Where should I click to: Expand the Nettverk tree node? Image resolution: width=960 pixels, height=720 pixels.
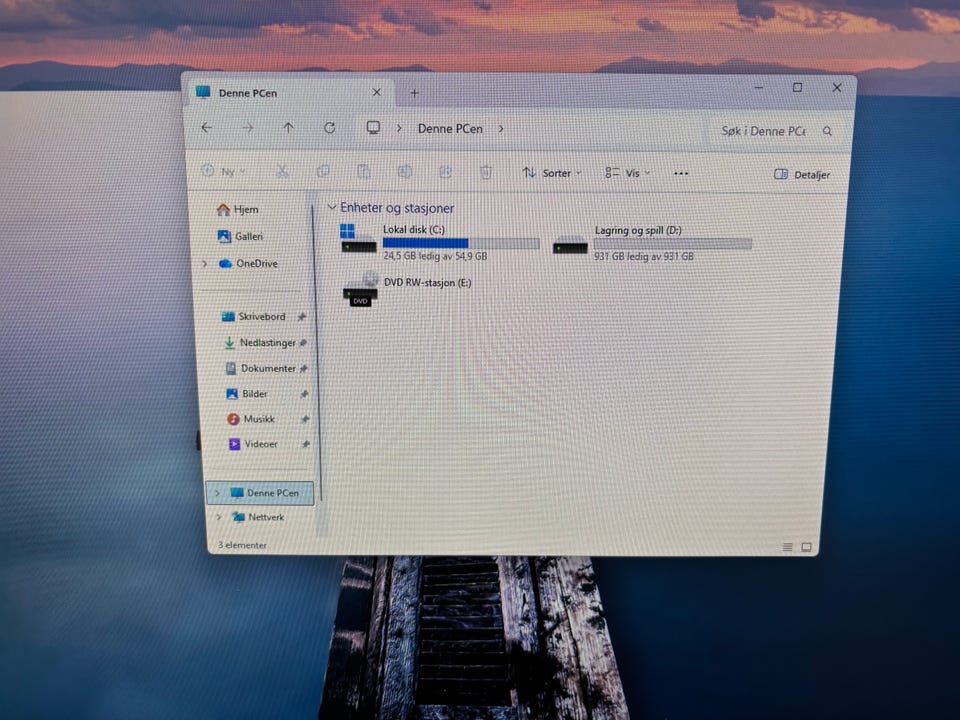pyautogui.click(x=219, y=517)
